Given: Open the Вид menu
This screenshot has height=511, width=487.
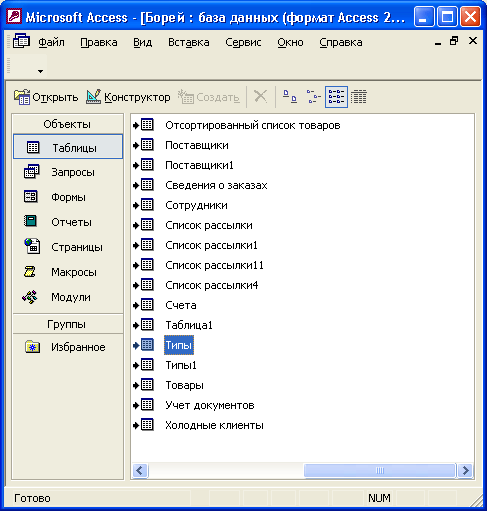Looking at the screenshot, I should coord(143,42).
